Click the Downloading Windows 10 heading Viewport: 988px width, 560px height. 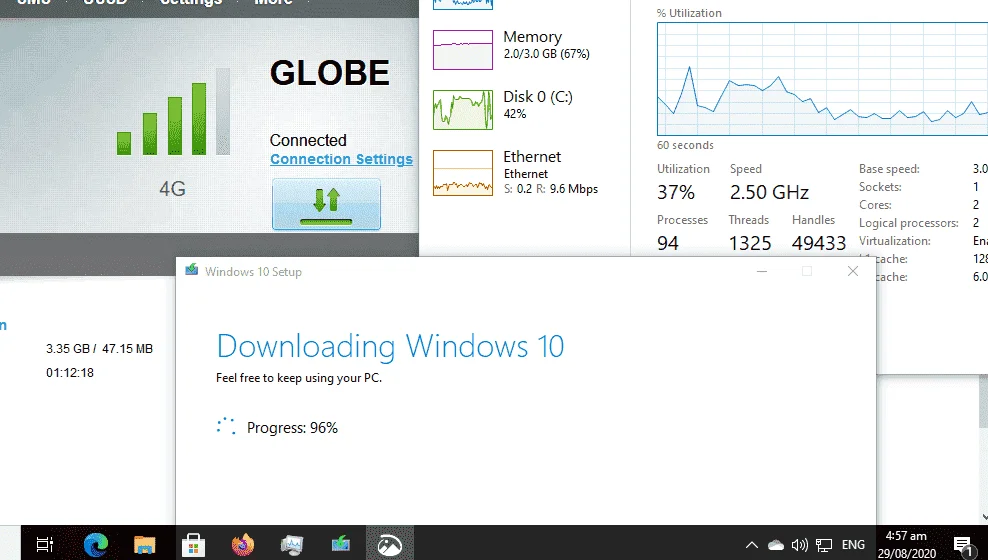[390, 346]
